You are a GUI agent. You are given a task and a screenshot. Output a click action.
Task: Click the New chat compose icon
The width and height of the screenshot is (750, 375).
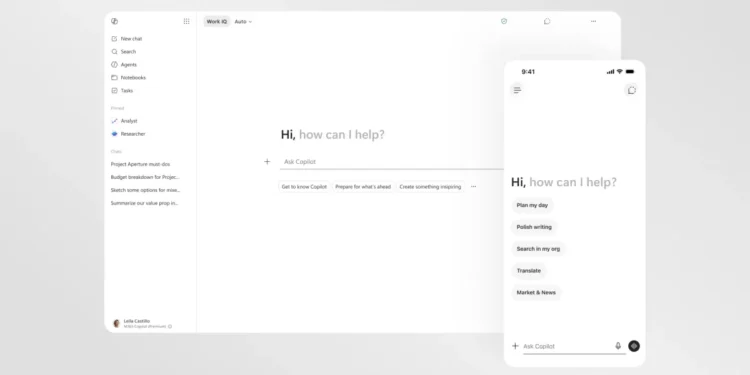[114, 39]
